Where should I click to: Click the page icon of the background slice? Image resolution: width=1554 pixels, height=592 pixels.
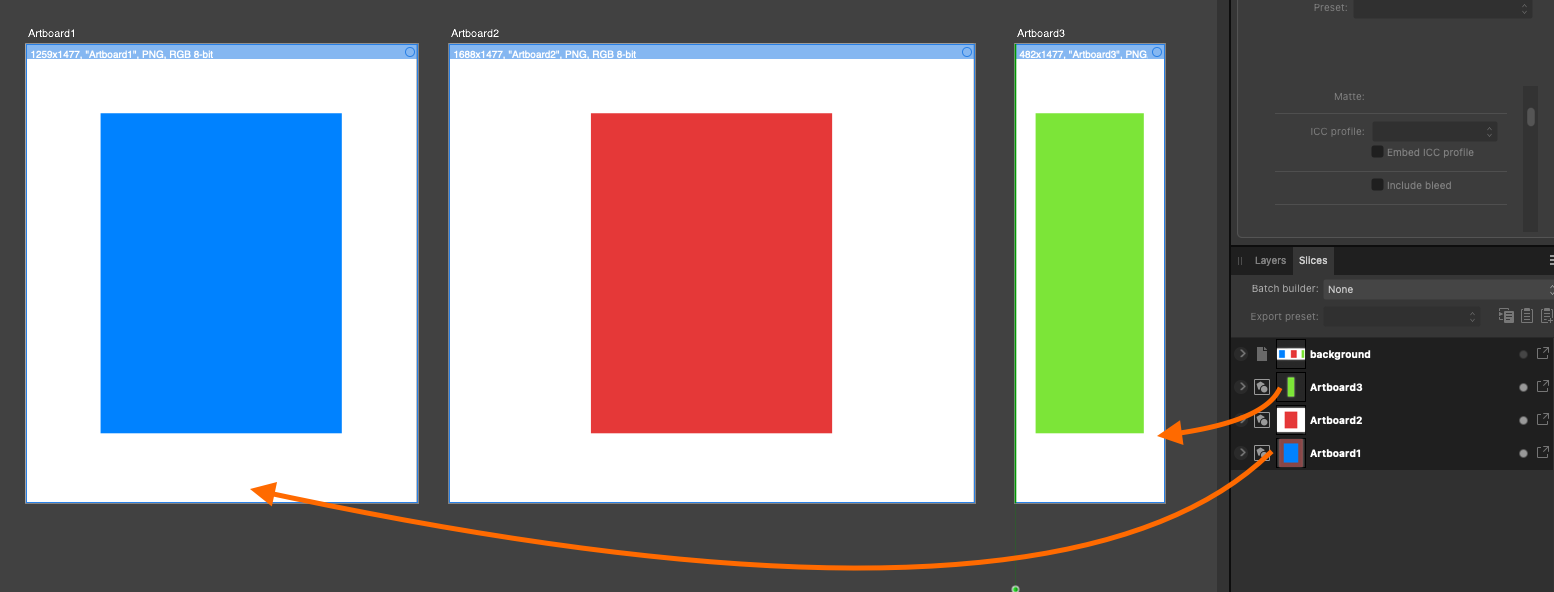1262,354
